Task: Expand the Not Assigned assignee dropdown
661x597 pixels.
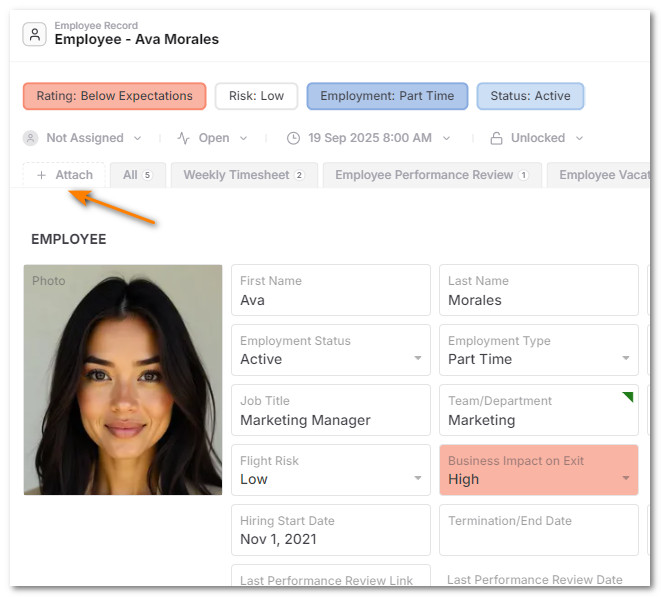Action: (x=137, y=138)
